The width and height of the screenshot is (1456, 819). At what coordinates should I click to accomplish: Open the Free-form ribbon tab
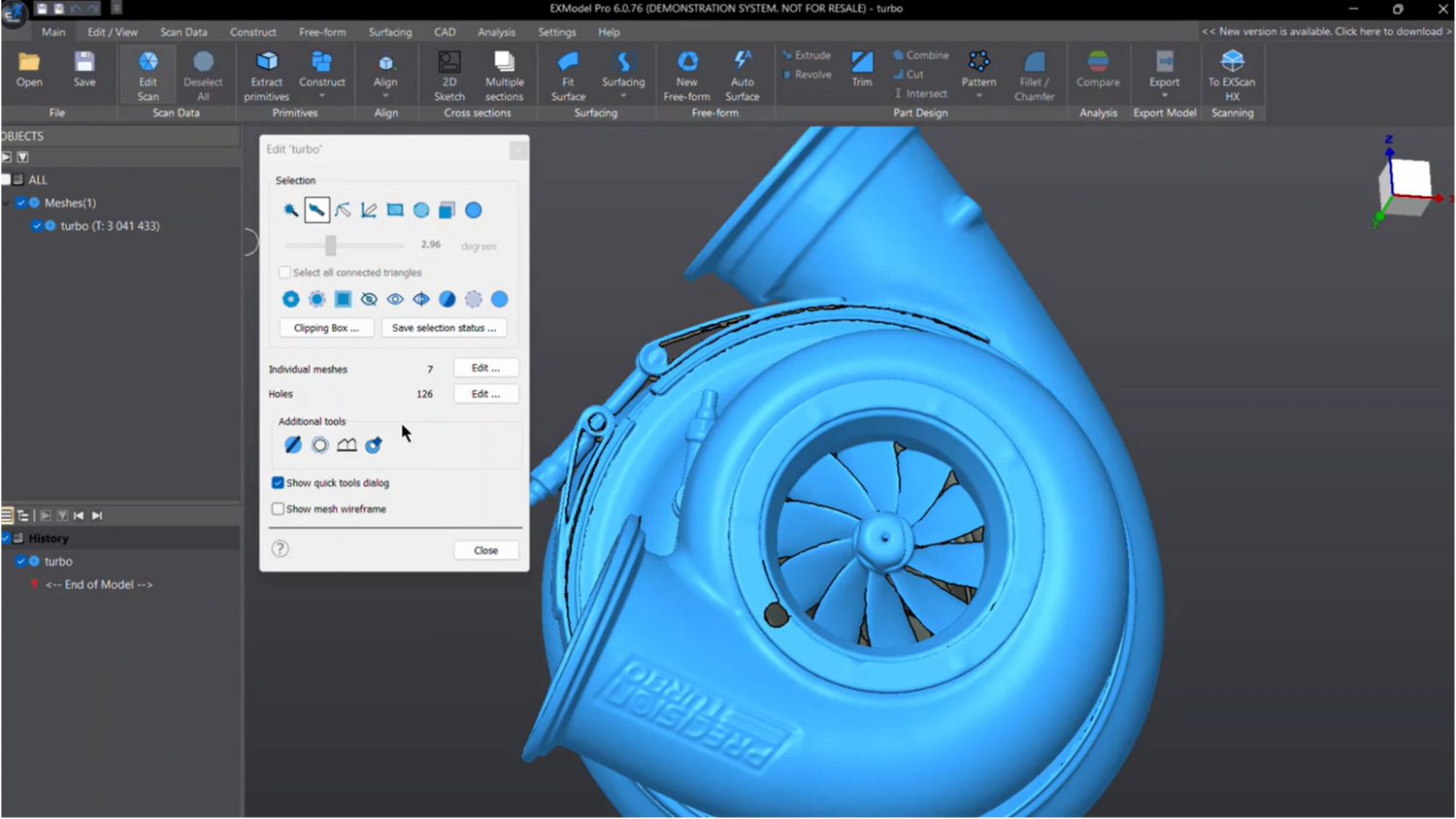321,32
